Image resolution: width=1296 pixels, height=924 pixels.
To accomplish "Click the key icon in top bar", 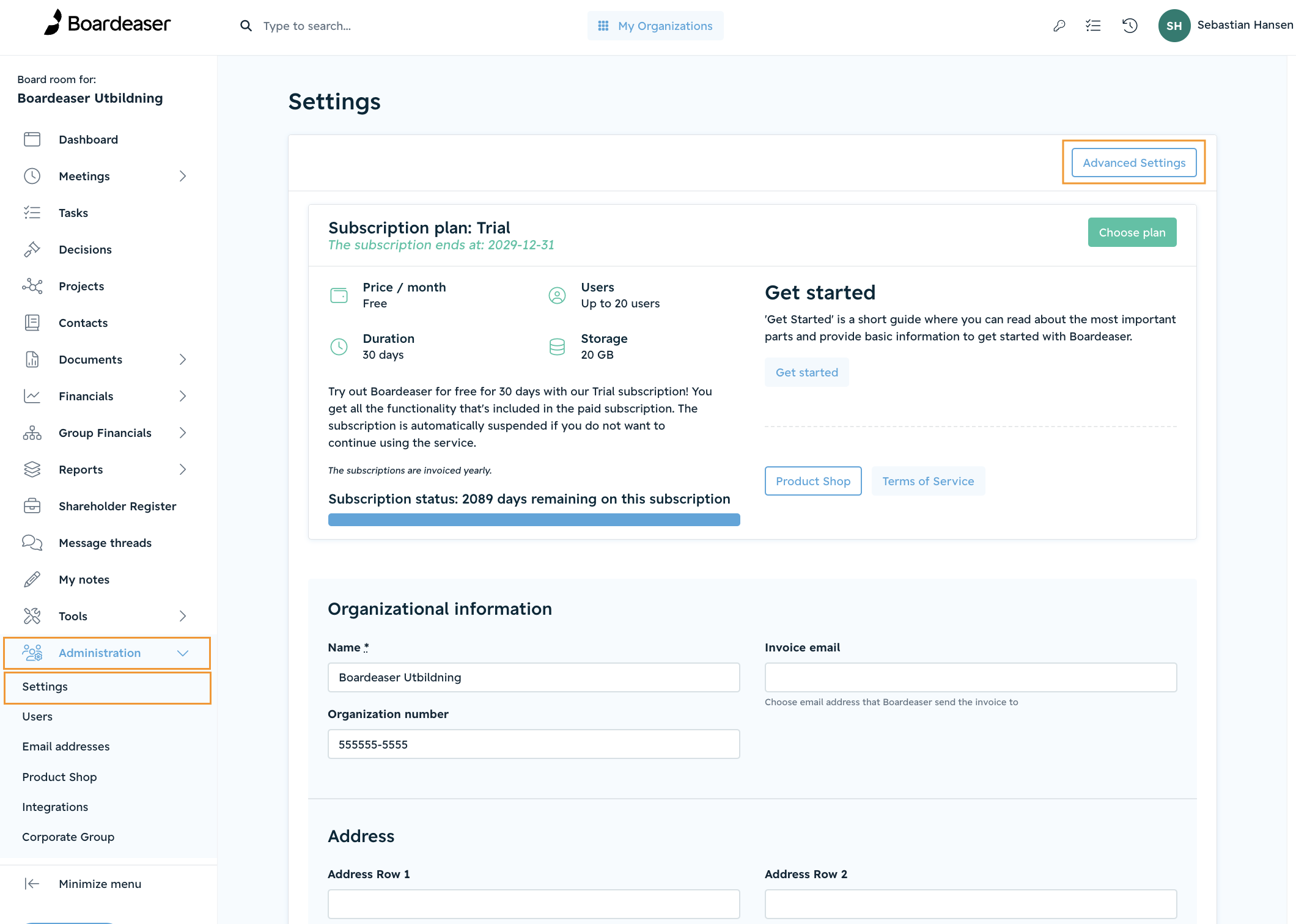I will tap(1059, 26).
